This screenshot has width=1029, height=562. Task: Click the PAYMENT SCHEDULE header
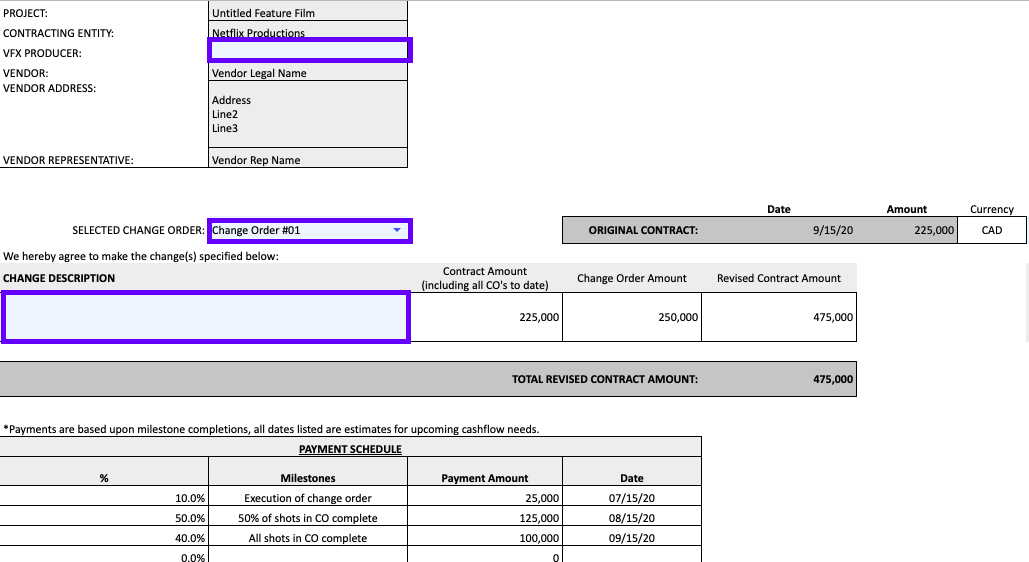350,449
